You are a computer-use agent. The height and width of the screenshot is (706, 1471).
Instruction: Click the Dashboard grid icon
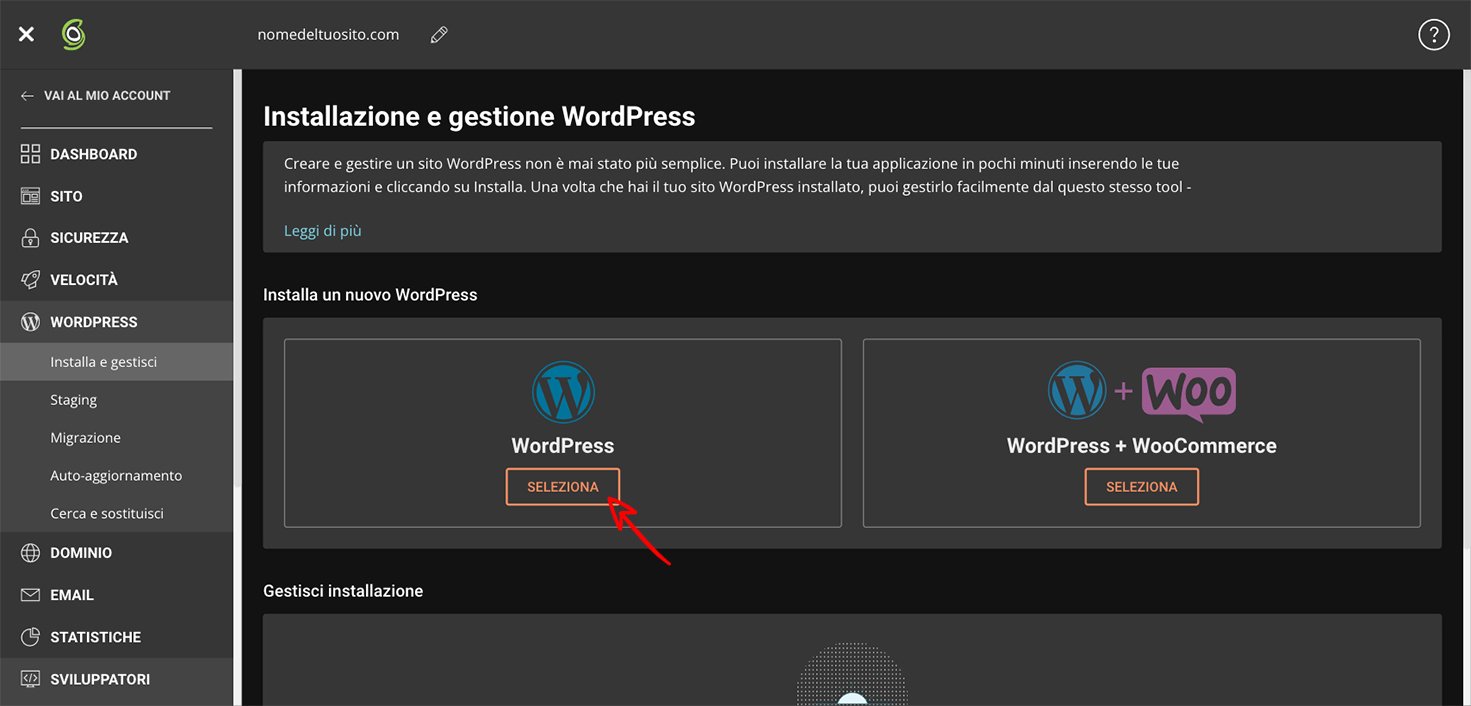(31, 154)
